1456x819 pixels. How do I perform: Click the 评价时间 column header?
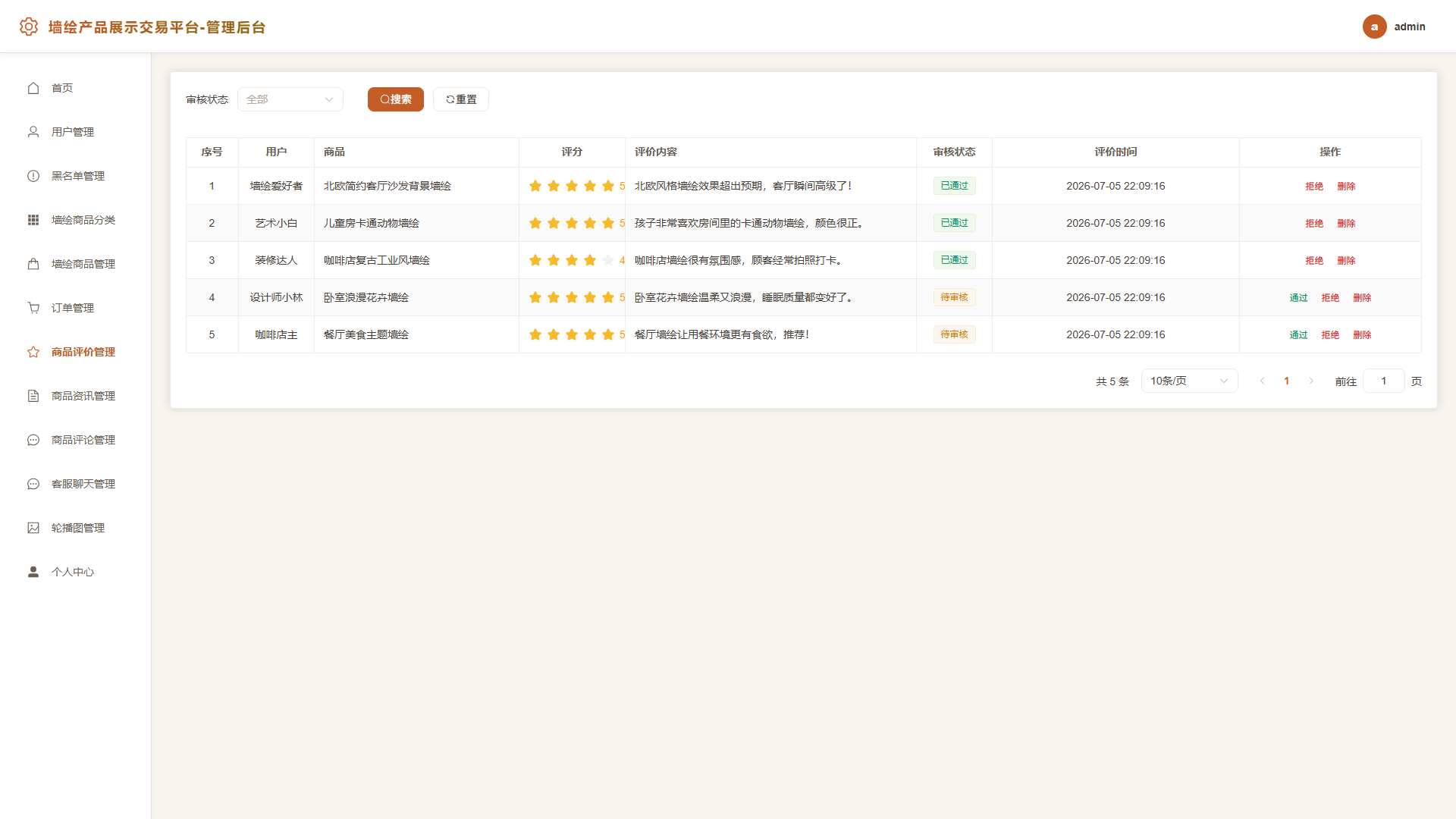[x=1116, y=152]
